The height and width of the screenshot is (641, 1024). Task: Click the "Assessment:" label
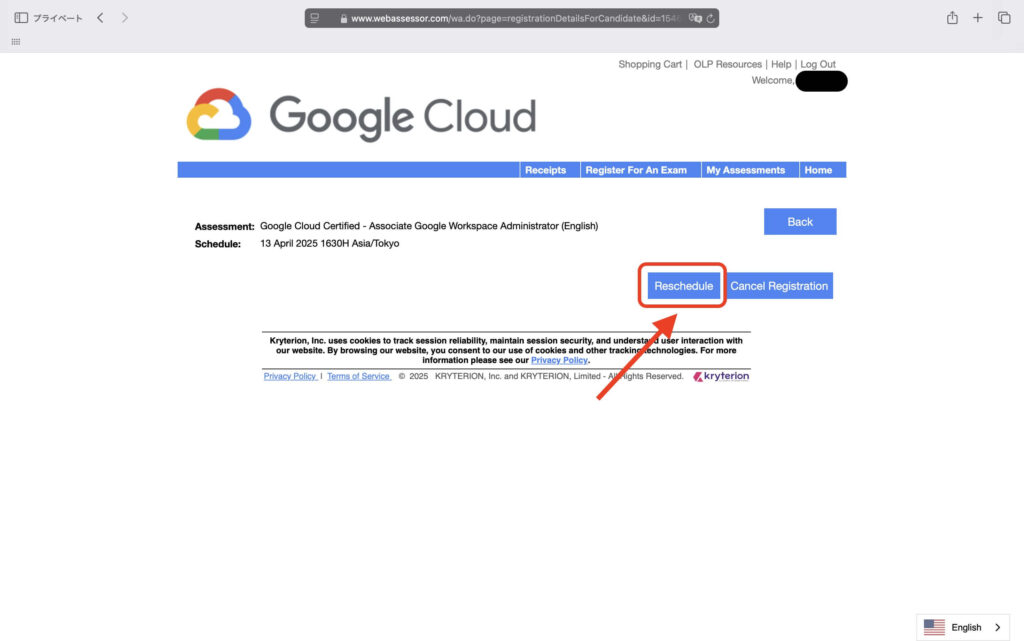point(224,227)
